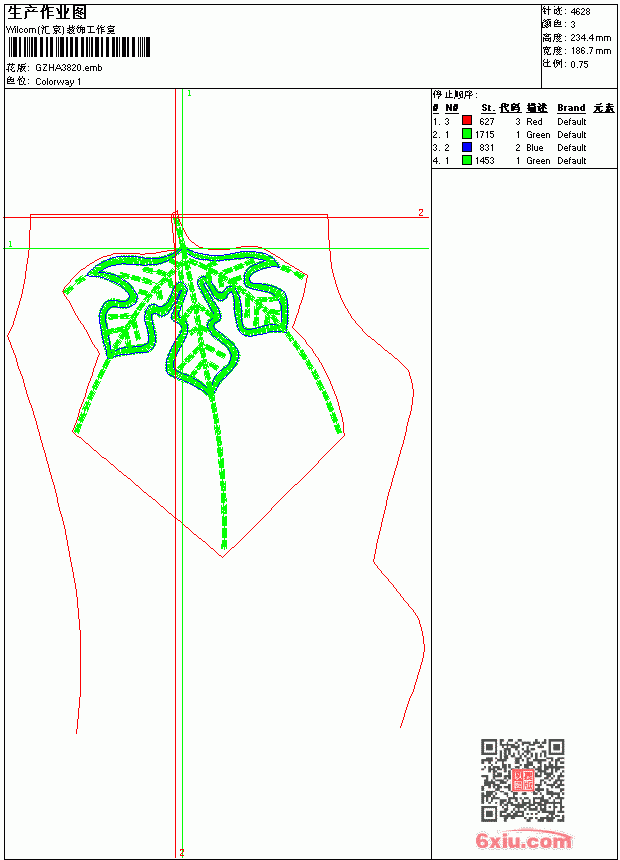
Task: Select the Blue row in stop sequence
Action: coord(525,148)
